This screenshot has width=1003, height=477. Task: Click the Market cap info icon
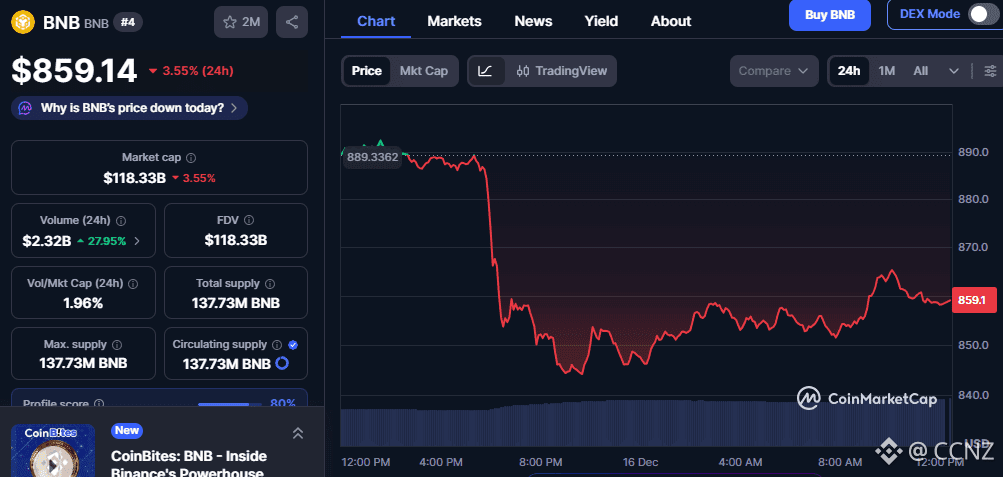pyautogui.click(x=191, y=158)
